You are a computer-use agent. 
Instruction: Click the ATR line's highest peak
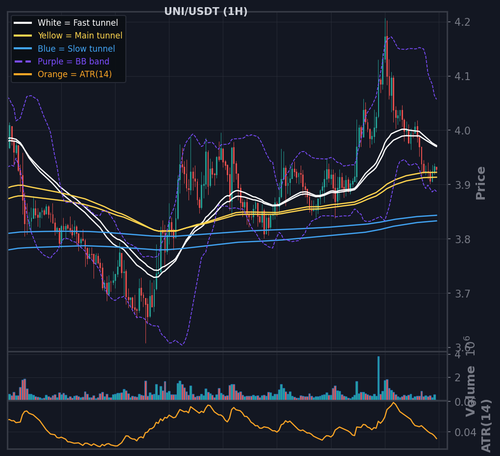tap(394, 403)
